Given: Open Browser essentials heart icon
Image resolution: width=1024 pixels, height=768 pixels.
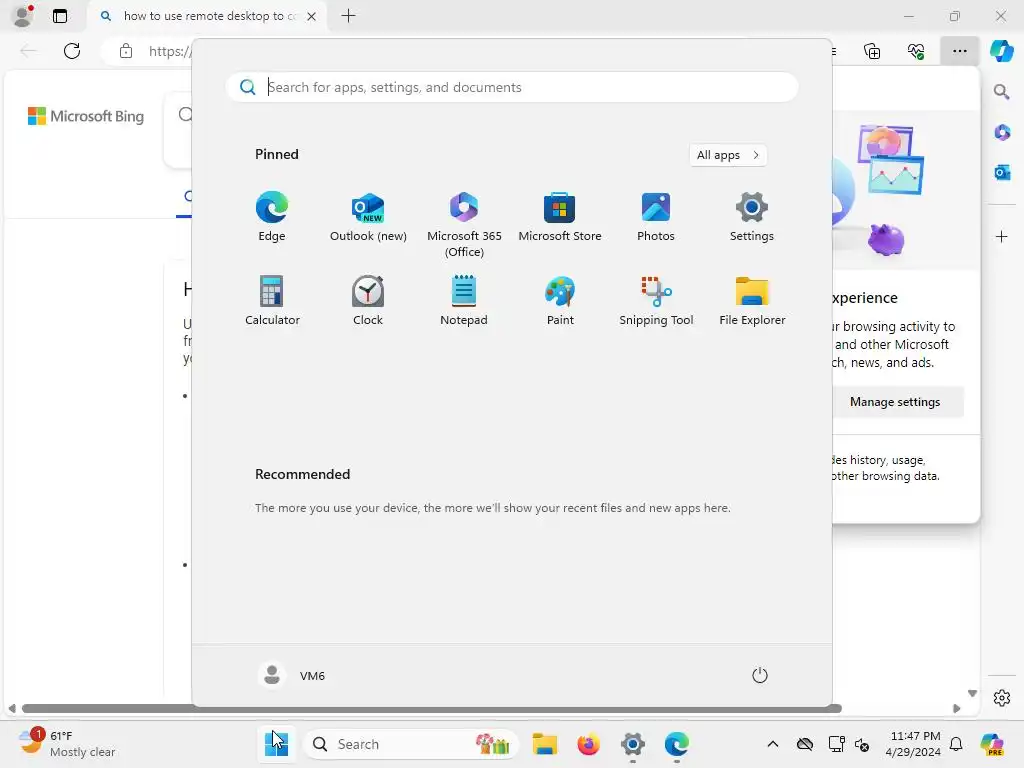Looking at the screenshot, I should click(x=916, y=51).
